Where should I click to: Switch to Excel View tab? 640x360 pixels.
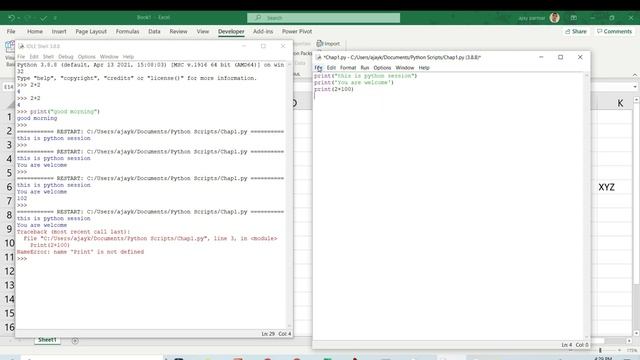203,31
